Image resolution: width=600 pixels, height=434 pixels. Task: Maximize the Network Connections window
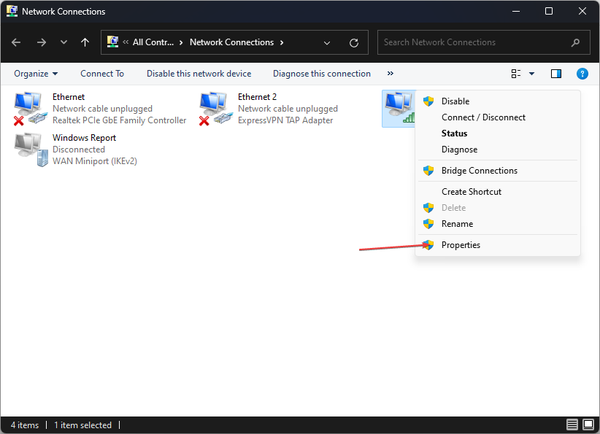[549, 11]
